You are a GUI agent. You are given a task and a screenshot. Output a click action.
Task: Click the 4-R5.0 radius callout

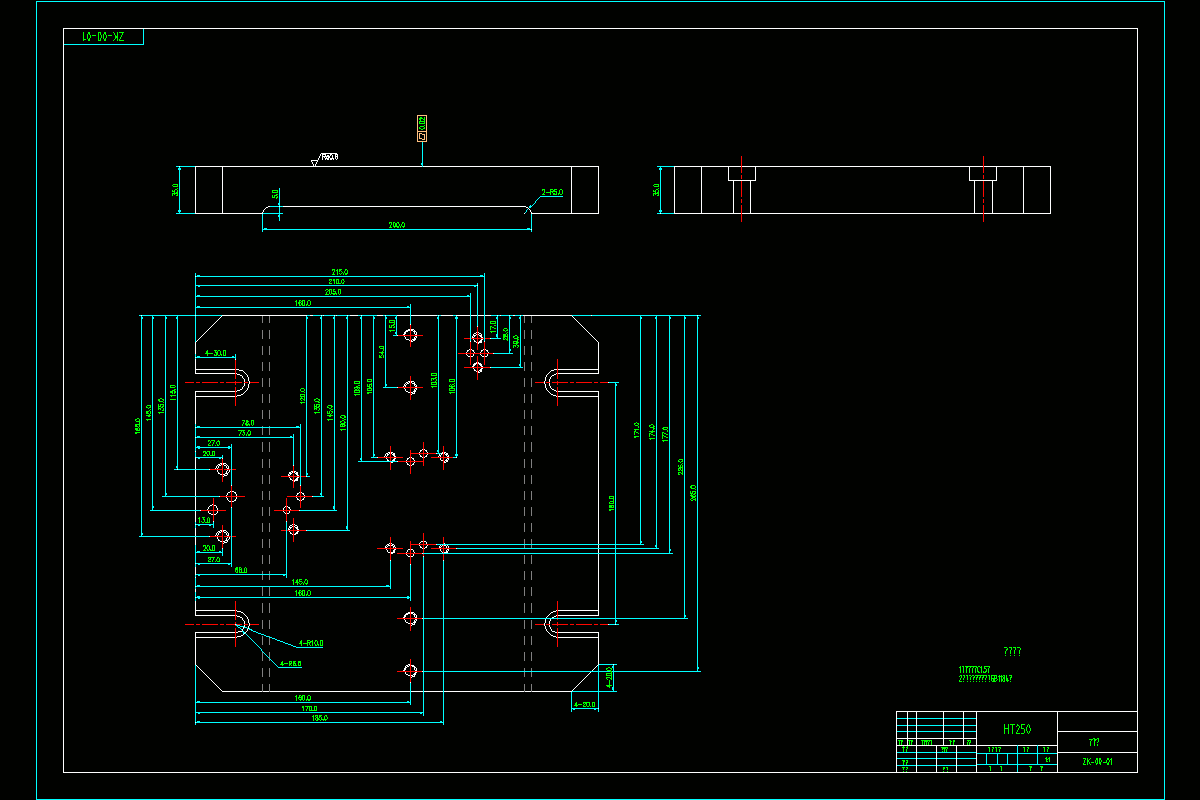(291, 663)
